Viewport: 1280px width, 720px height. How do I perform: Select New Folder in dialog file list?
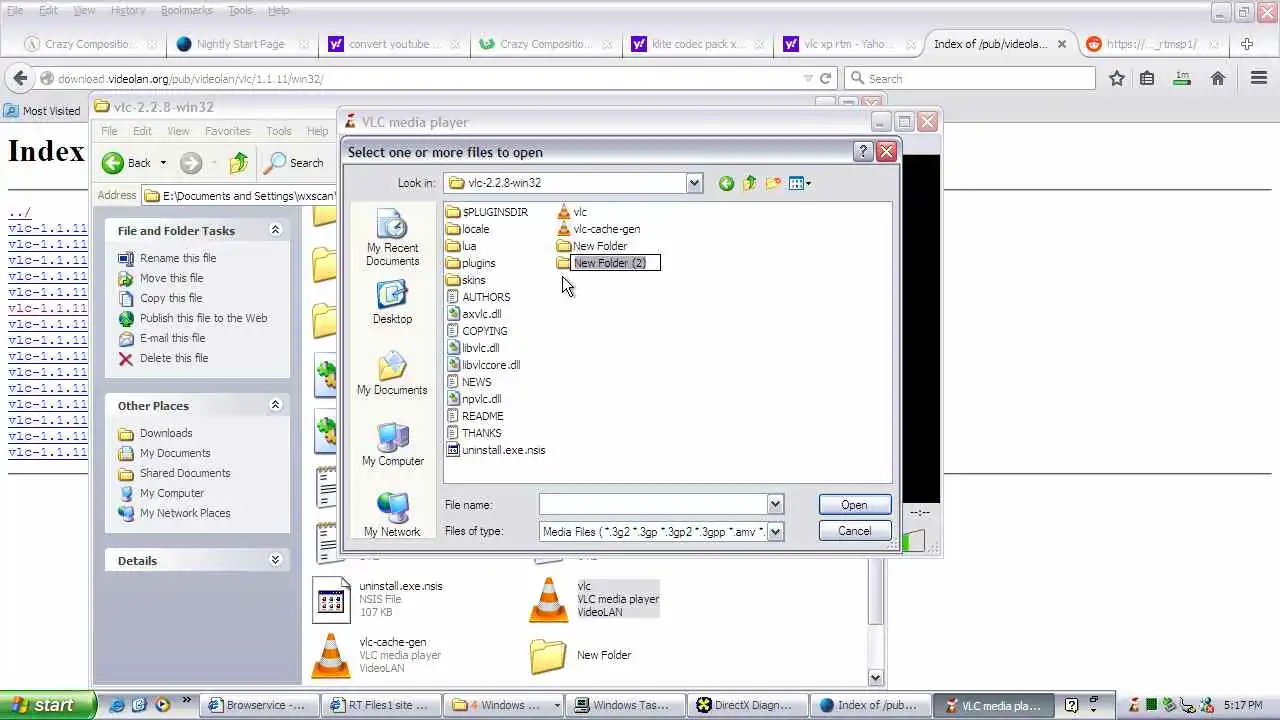pyautogui.click(x=592, y=246)
